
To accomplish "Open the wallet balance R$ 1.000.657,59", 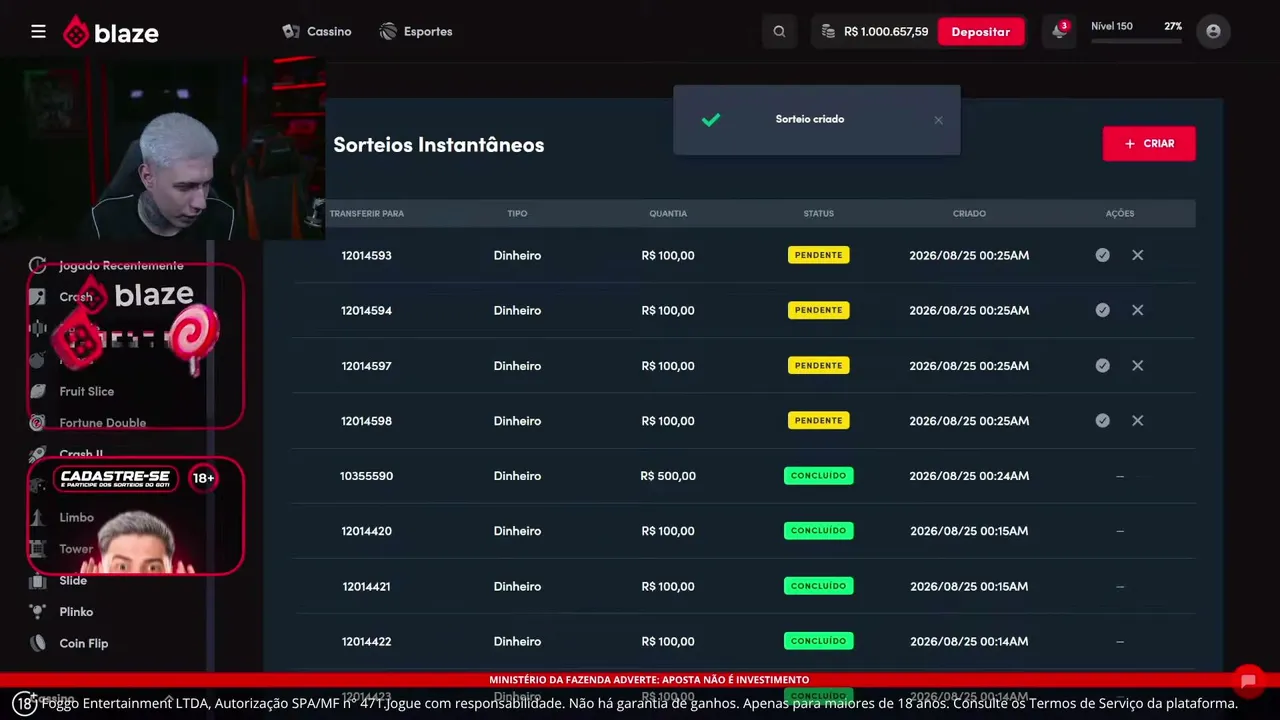I will point(875,32).
